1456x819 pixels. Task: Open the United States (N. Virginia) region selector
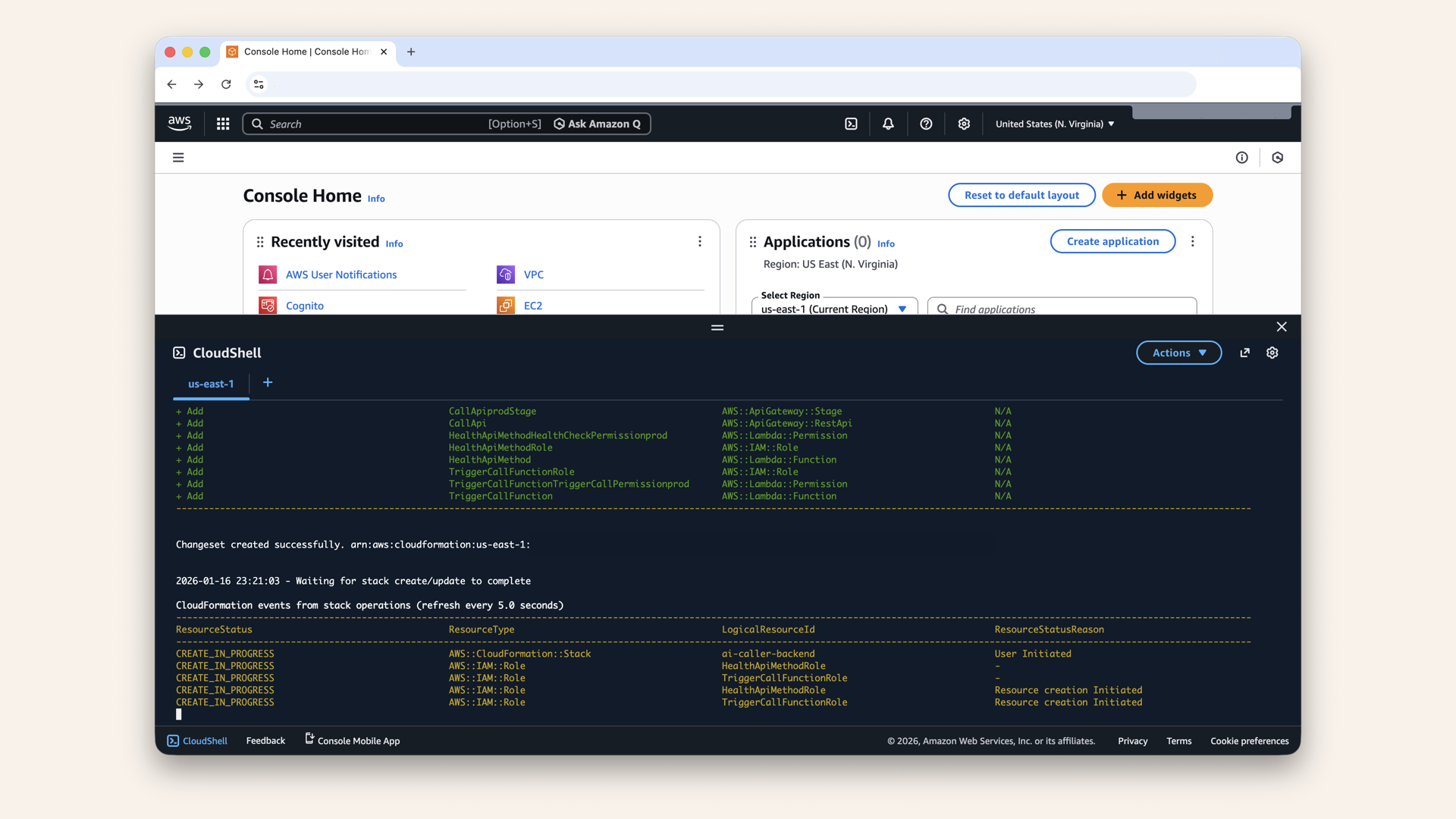[x=1054, y=124]
